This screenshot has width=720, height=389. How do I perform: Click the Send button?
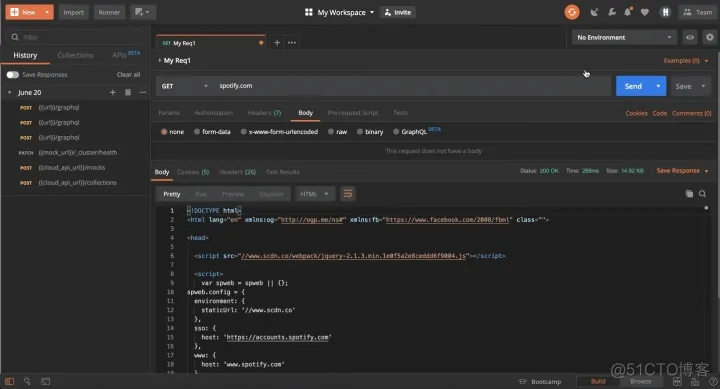tap(633, 86)
